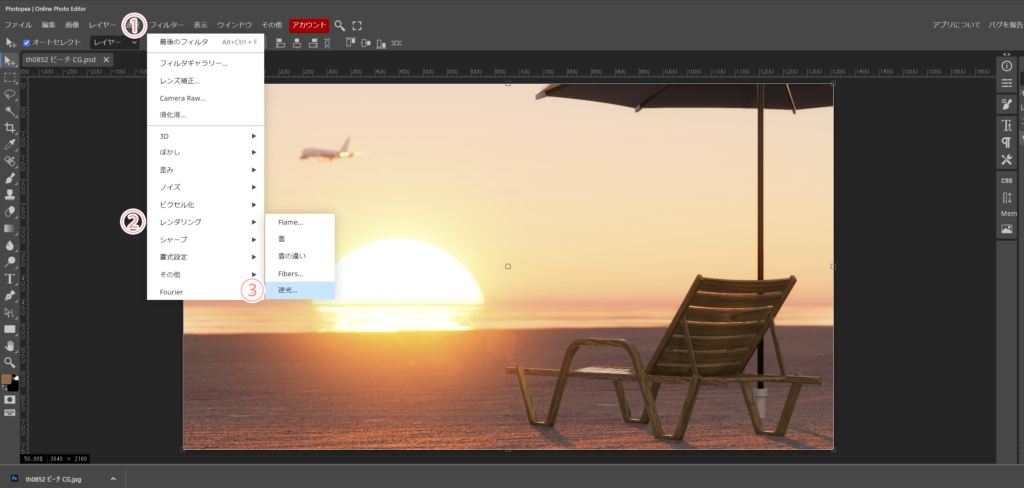Pick the Type (T) tool
The width and height of the screenshot is (1024, 488).
click(x=10, y=279)
